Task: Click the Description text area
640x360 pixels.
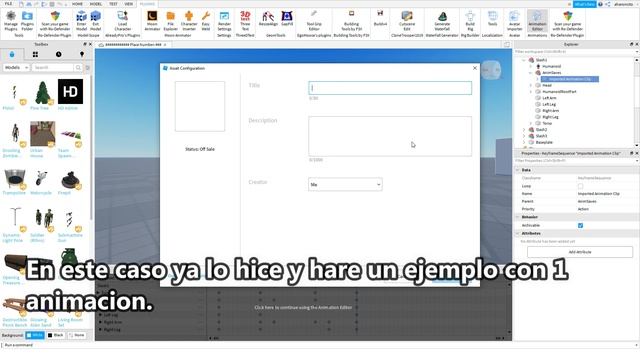Action: [x=390, y=136]
